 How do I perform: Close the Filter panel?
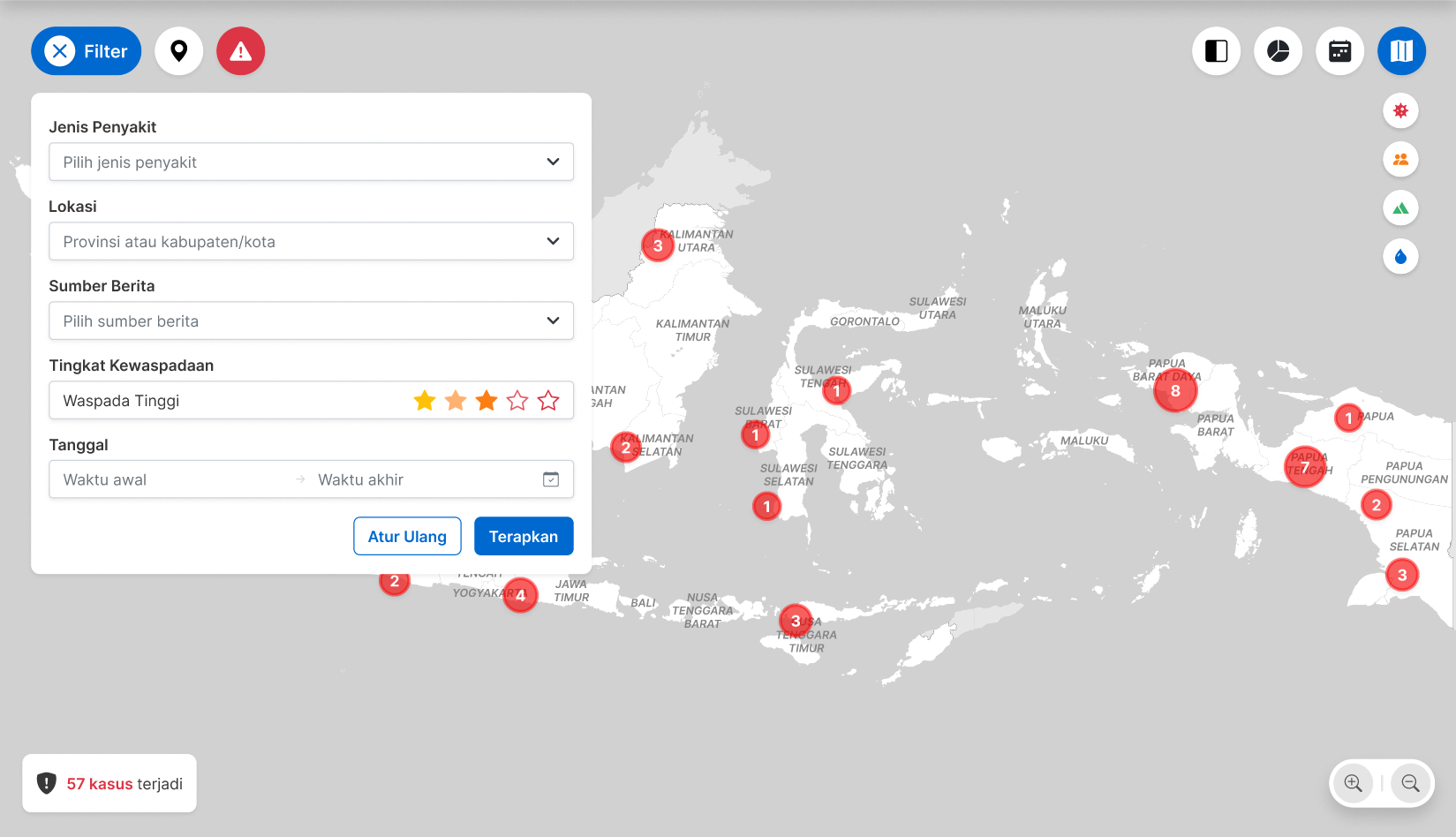click(59, 51)
